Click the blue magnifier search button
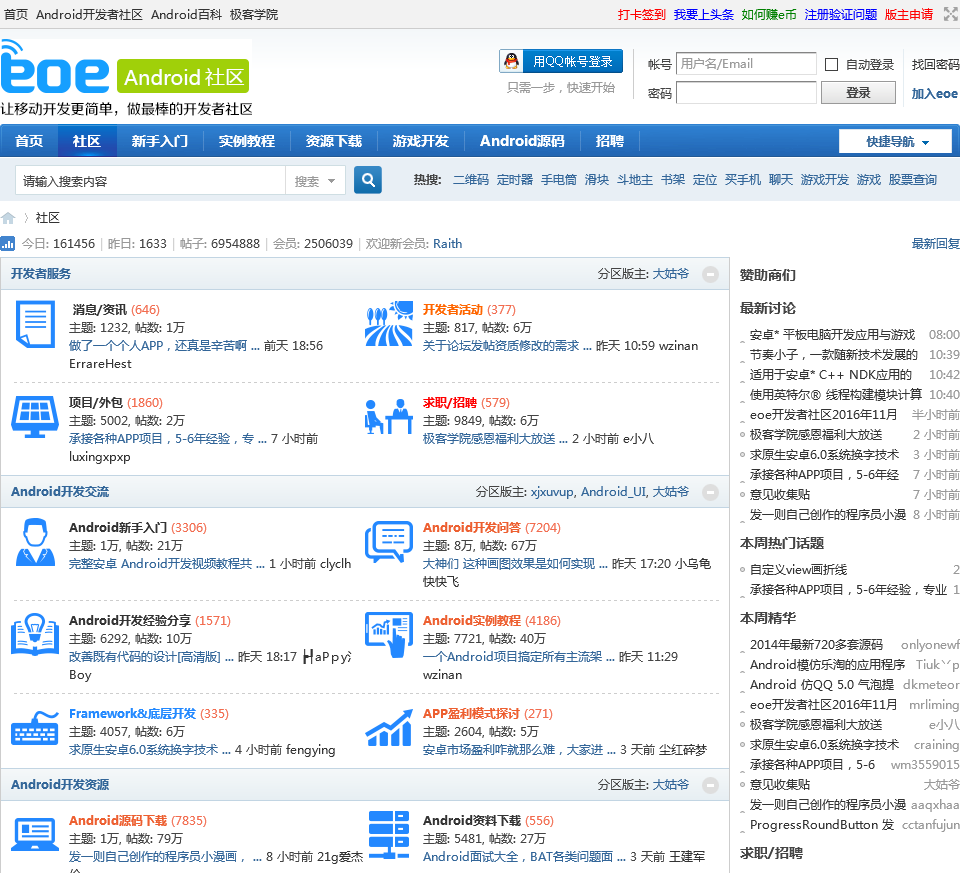This screenshot has width=960, height=873. [x=368, y=180]
